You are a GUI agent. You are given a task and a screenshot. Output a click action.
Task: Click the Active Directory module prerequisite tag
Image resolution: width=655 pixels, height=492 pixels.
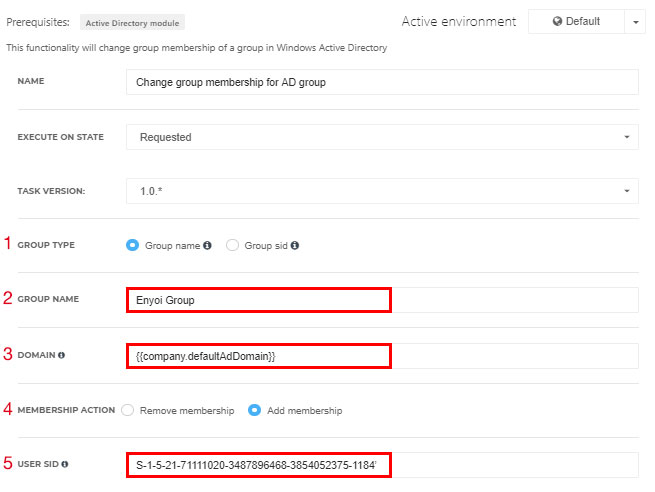coord(132,23)
